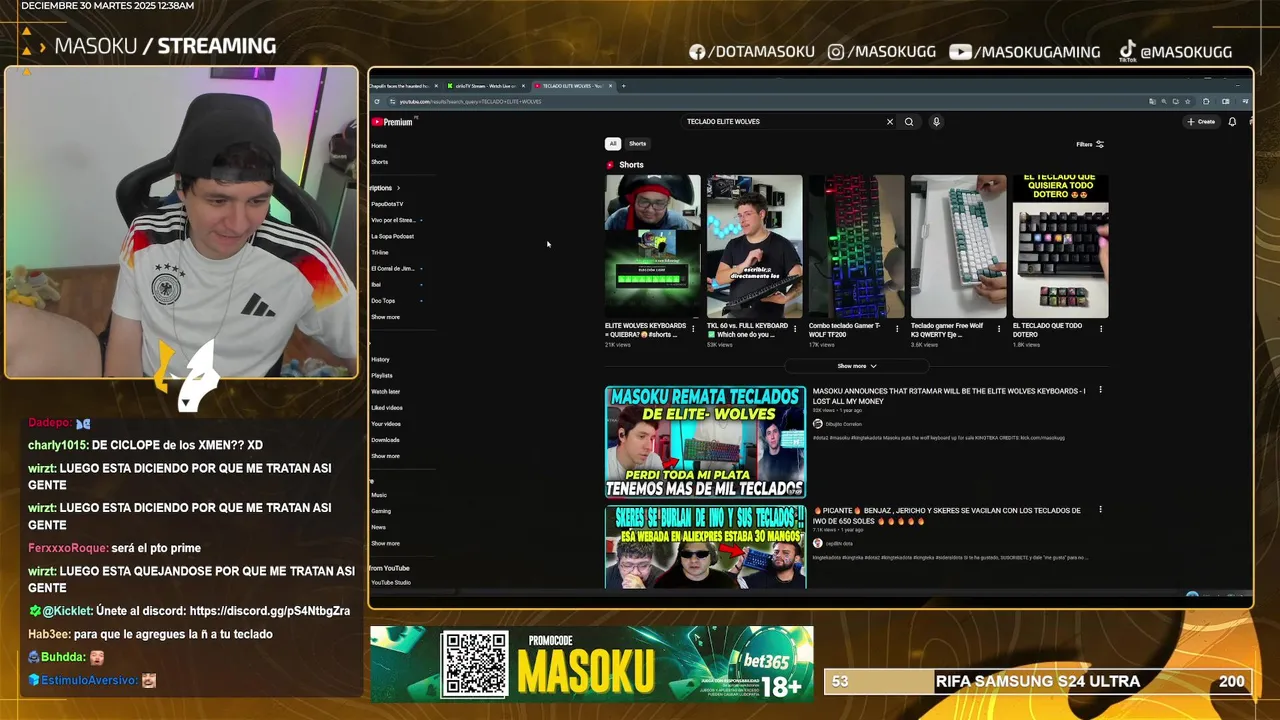Open Your videos in sidebar
Image resolution: width=1280 pixels, height=720 pixels.
pos(386,424)
